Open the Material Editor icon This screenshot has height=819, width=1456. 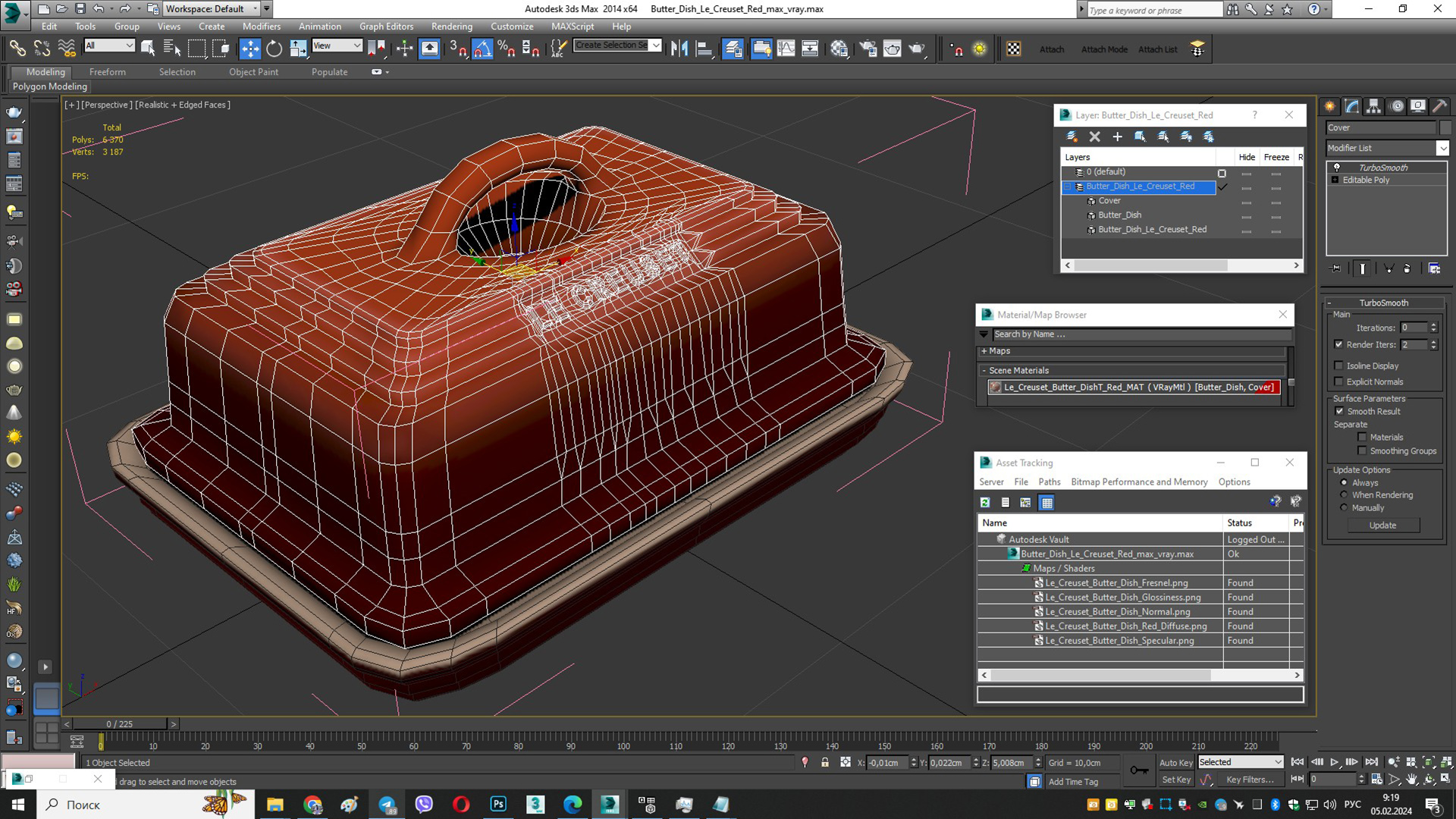(839, 49)
